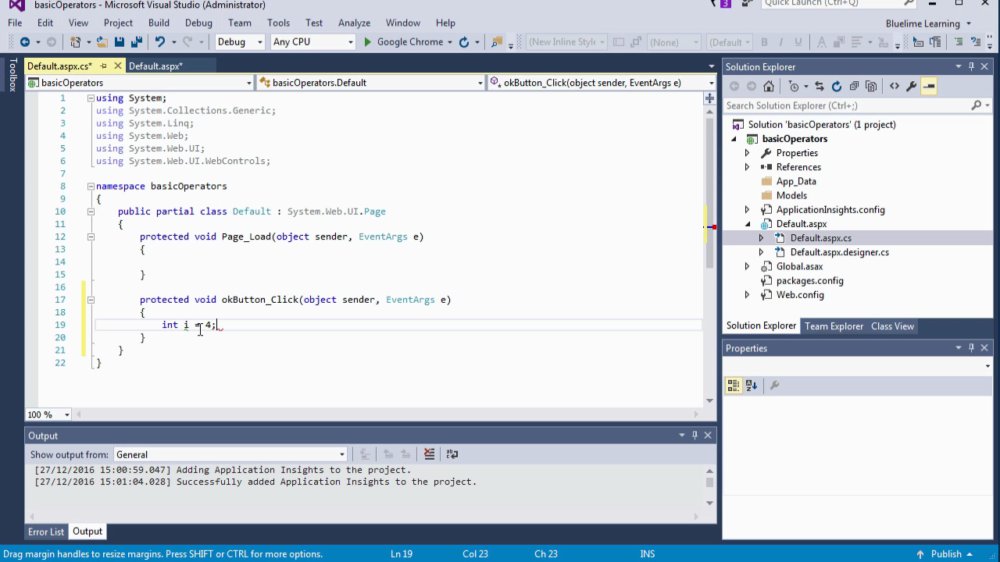Click the Find in Files toolbar icon

pos(497,42)
